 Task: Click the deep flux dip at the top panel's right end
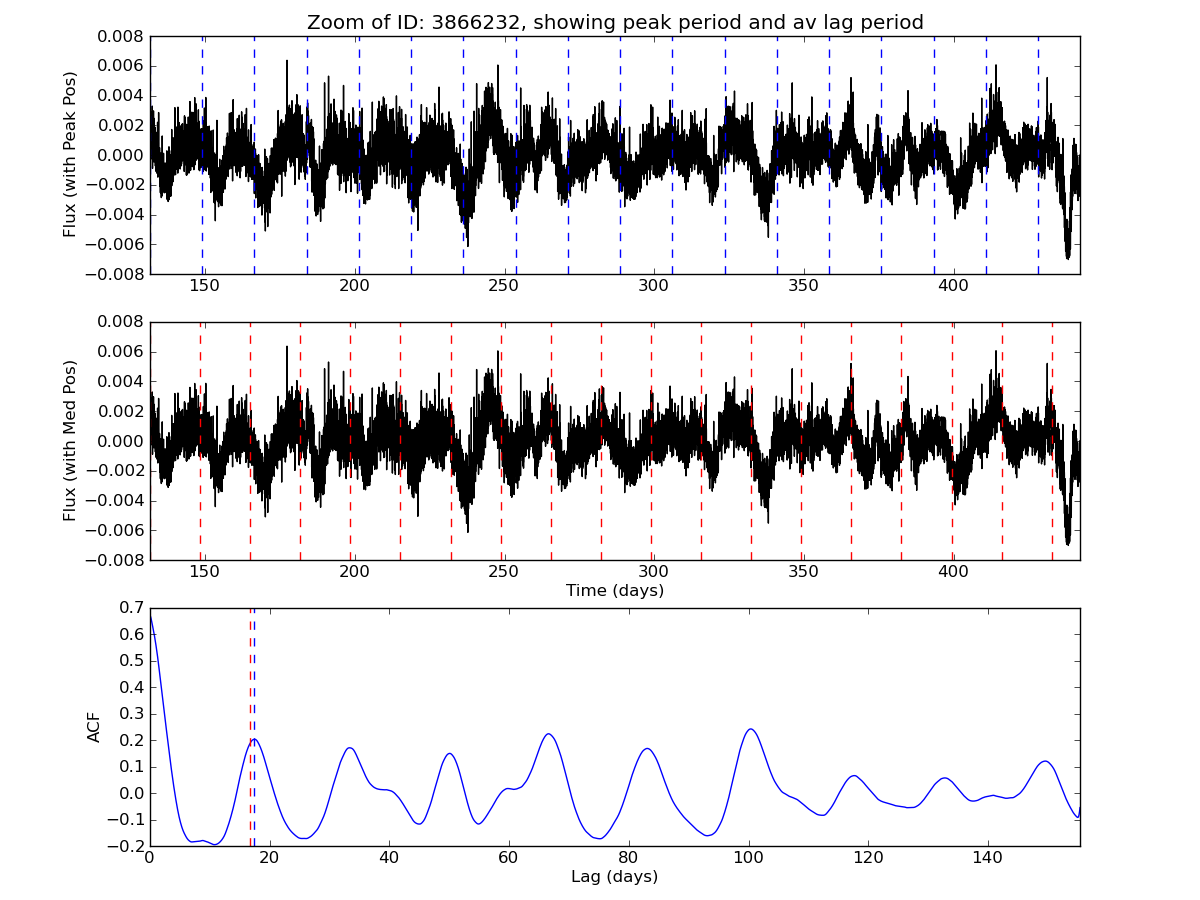(x=1068, y=254)
